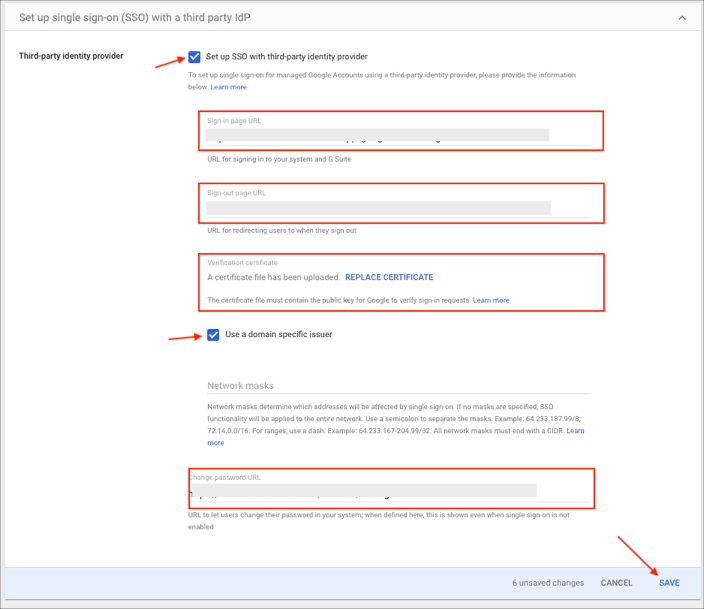This screenshot has height=609, width=704.
Task: Click "URL for redirecting users" sign-out hint
Action: [281, 230]
